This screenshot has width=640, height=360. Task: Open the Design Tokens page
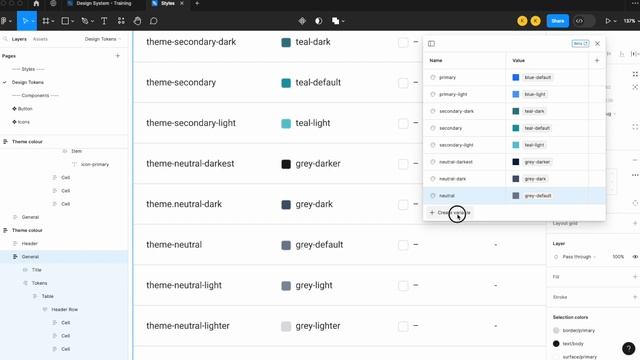28,82
